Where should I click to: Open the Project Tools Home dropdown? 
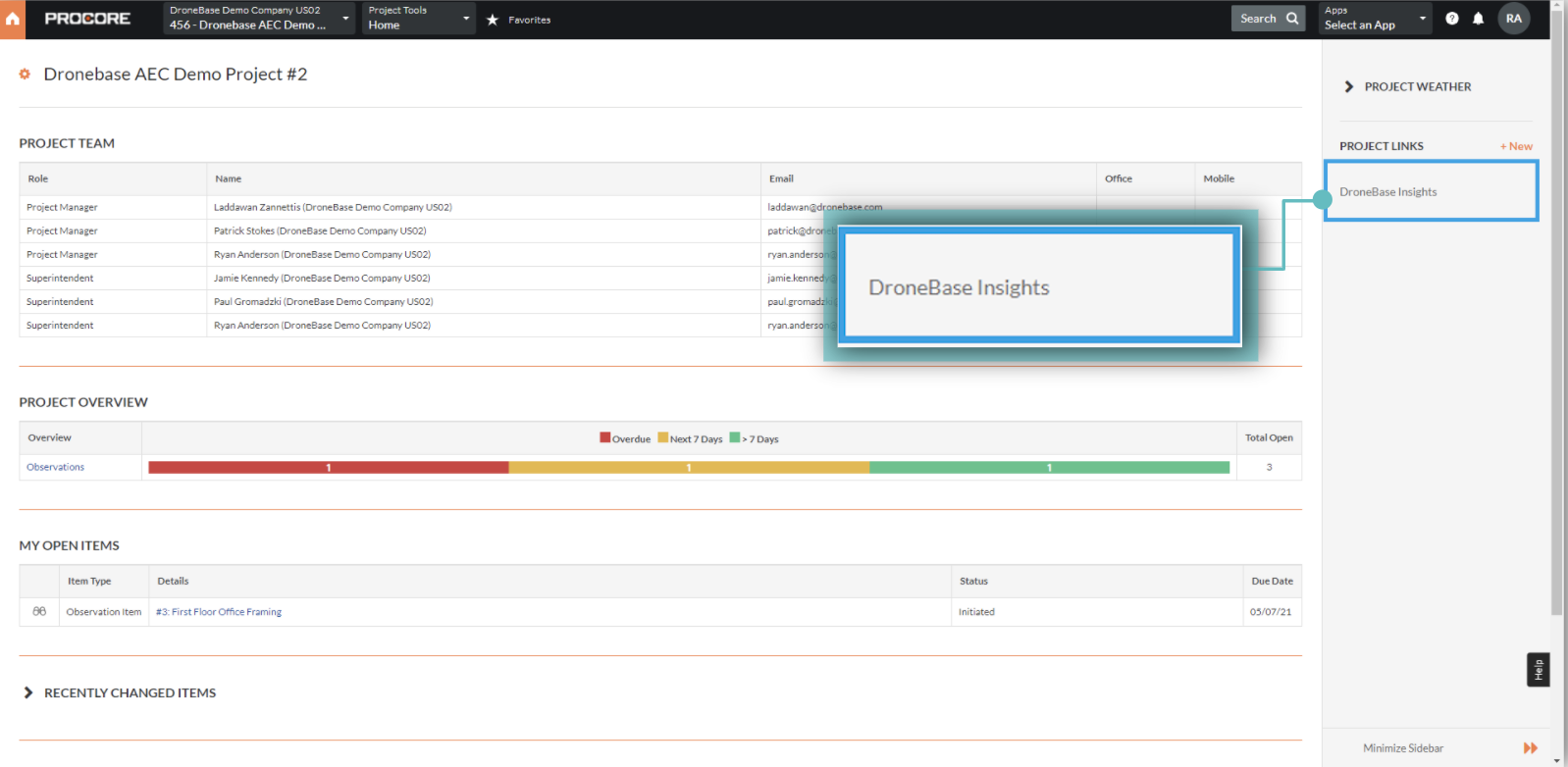click(419, 19)
